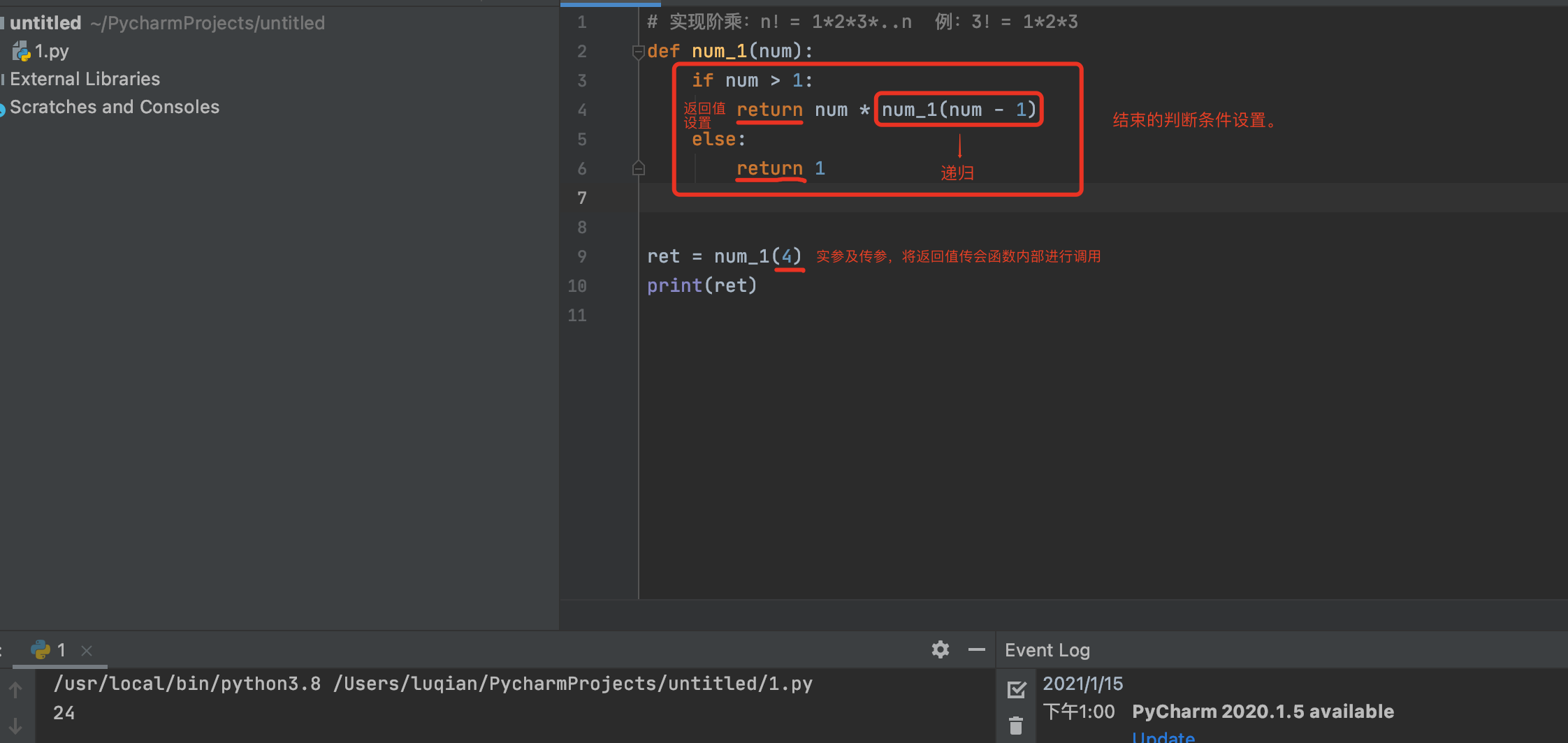The width and height of the screenshot is (1568, 743).
Task: Place cursor in the line 1 comment
Action: pyautogui.click(x=862, y=22)
